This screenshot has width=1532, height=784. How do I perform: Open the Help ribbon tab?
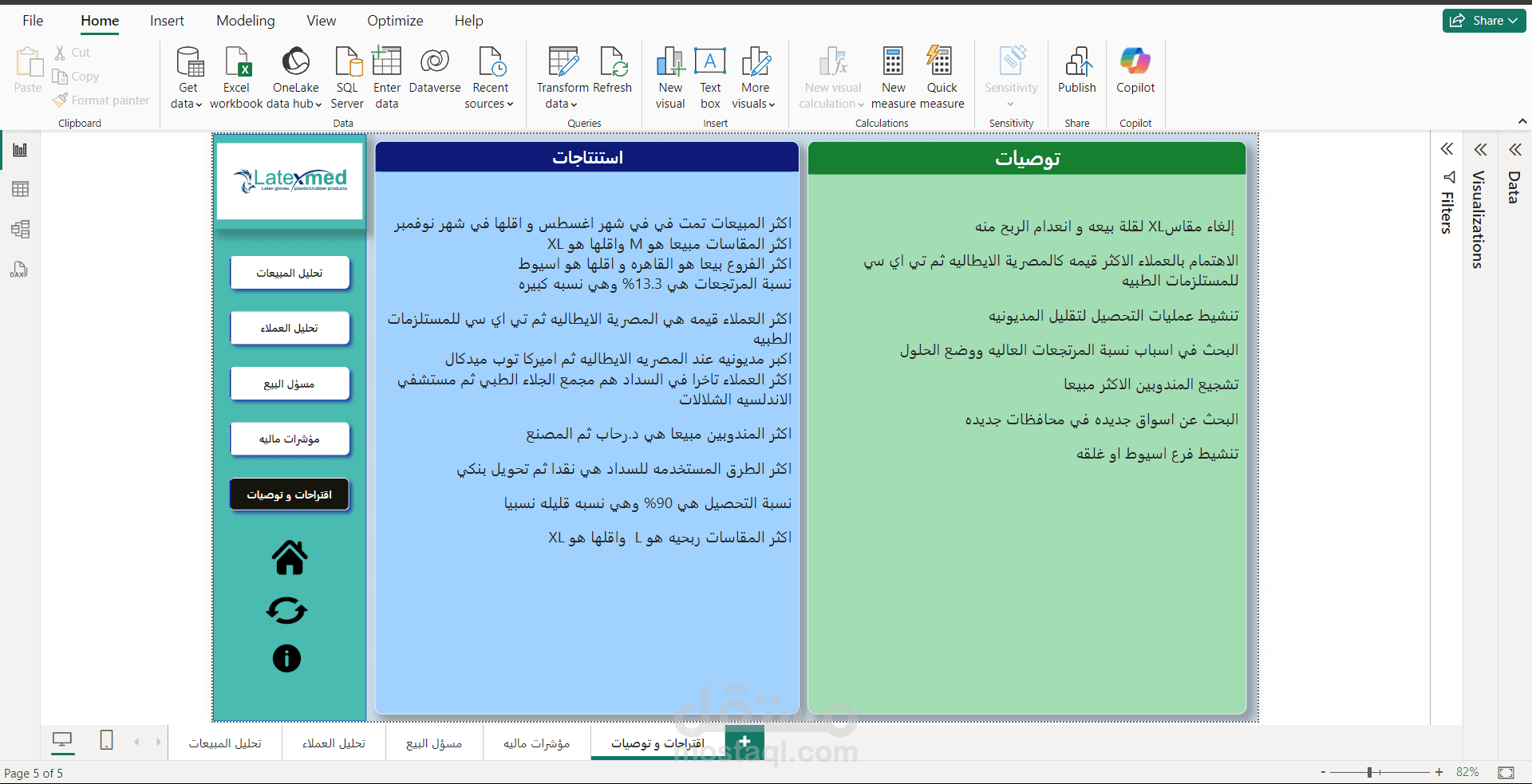coord(469,21)
